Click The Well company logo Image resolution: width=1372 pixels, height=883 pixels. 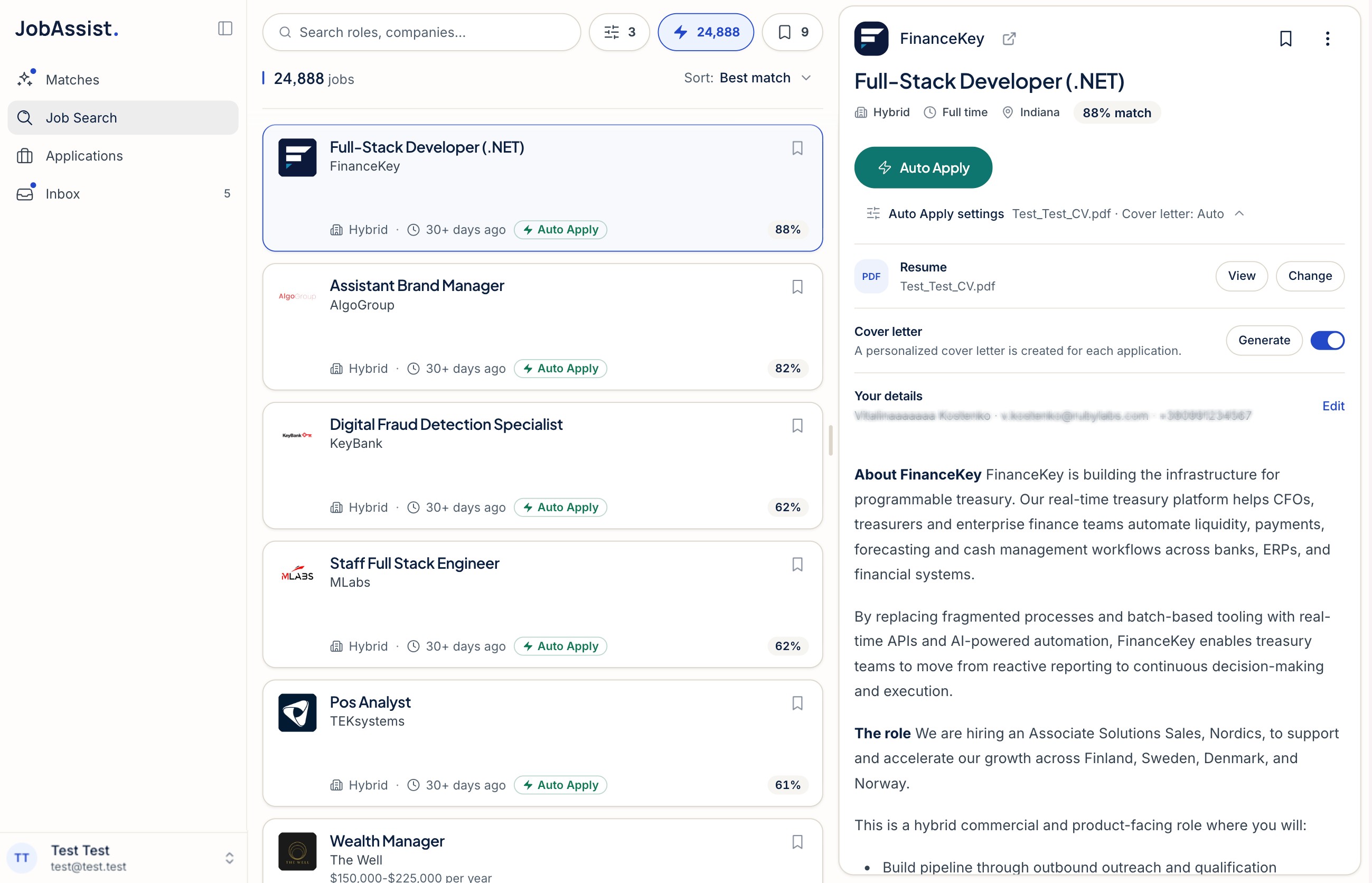point(297,851)
